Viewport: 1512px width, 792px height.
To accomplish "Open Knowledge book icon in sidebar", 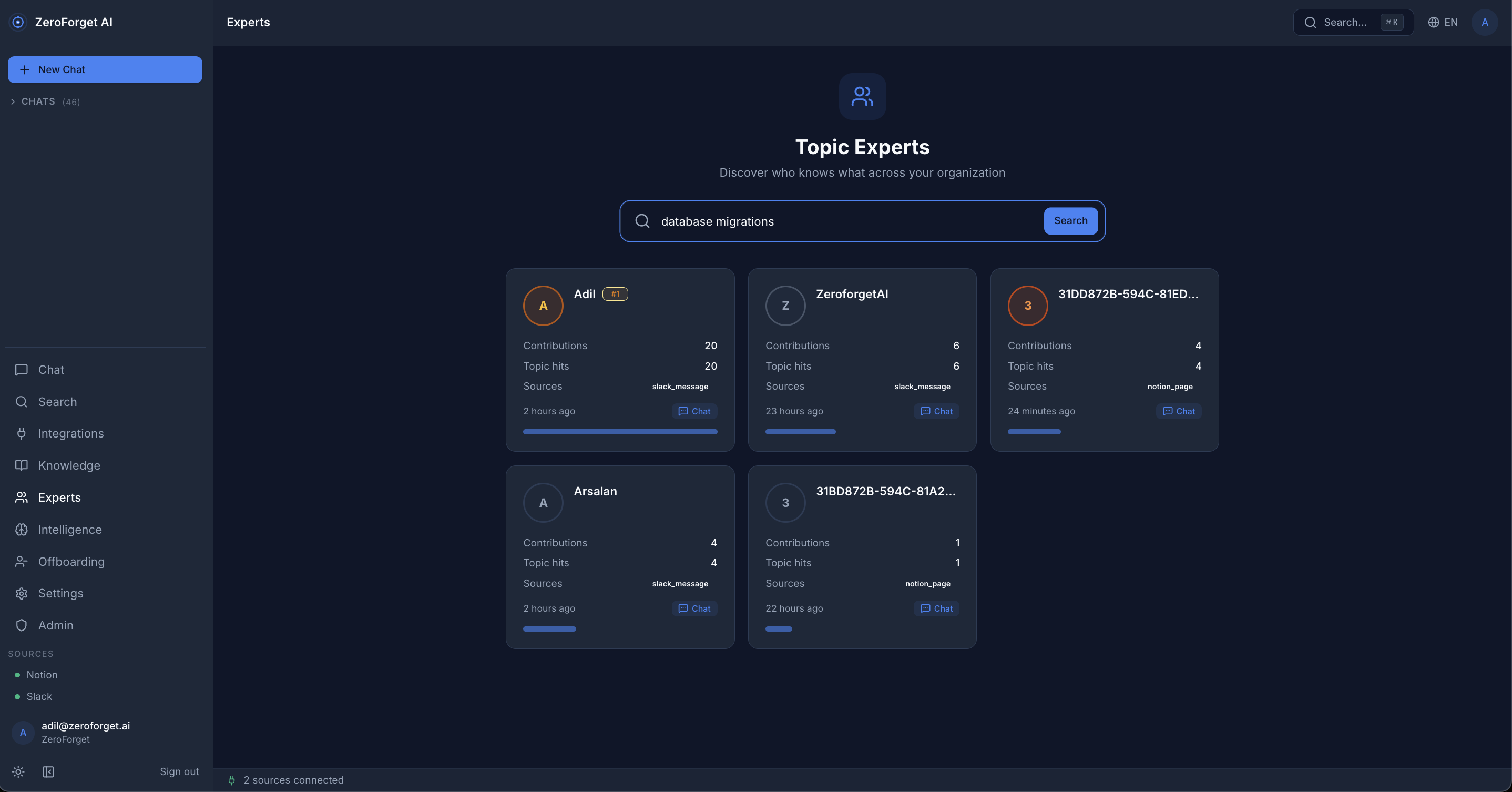I will (21, 465).
